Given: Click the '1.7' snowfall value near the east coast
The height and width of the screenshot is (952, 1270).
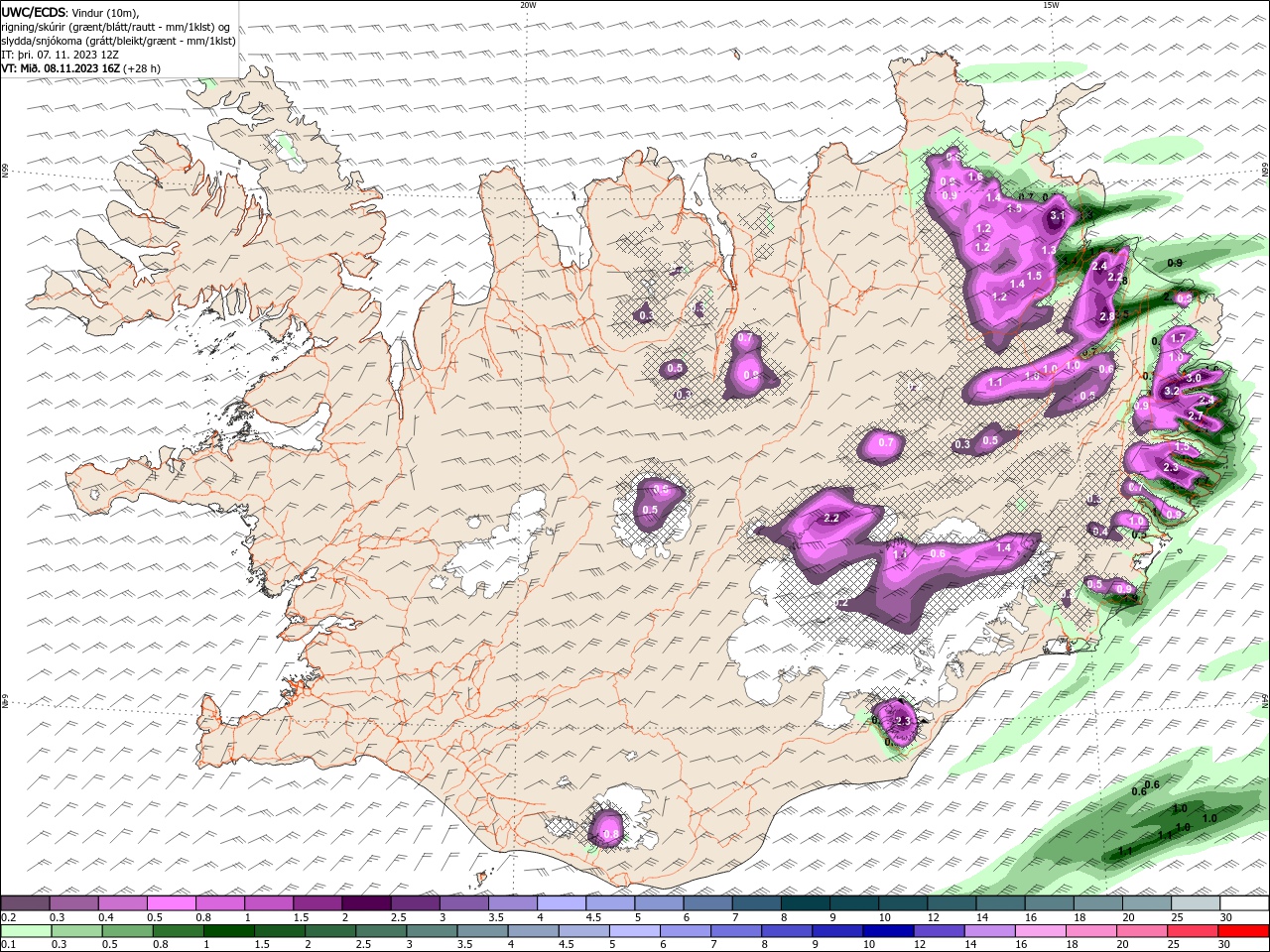Looking at the screenshot, I should coord(1178,338).
